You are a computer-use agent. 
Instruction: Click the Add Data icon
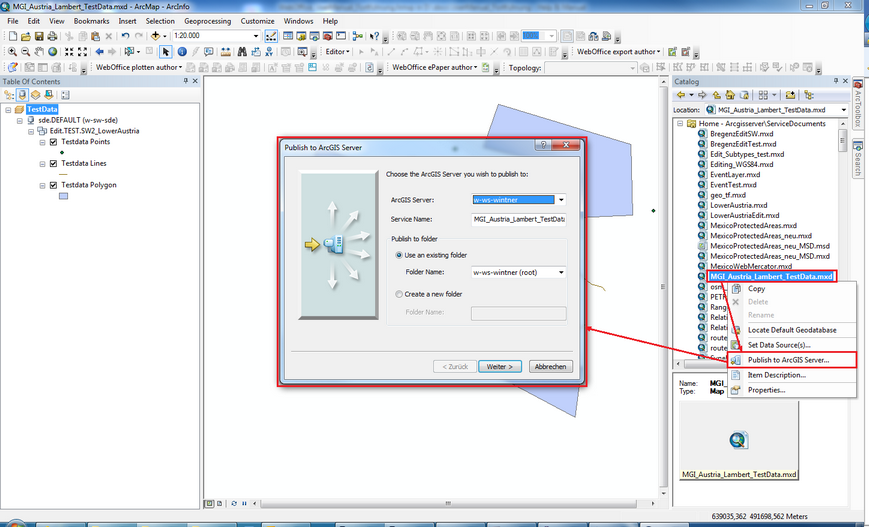(155, 36)
